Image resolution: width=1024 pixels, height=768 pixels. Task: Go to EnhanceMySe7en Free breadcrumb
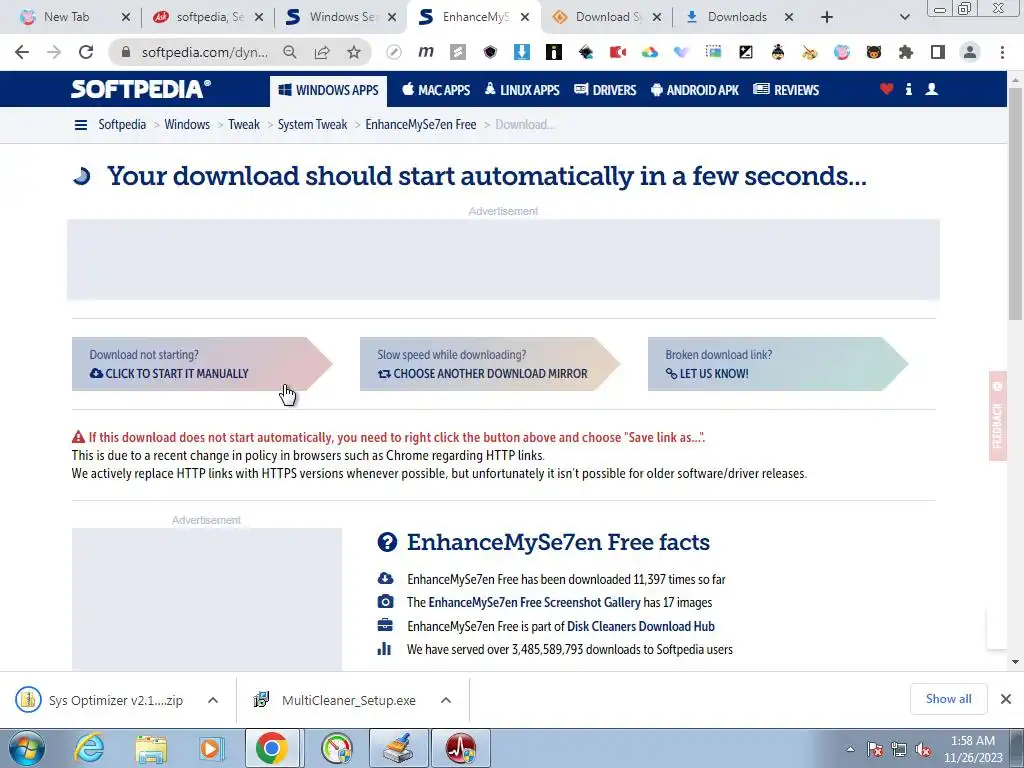point(421,125)
